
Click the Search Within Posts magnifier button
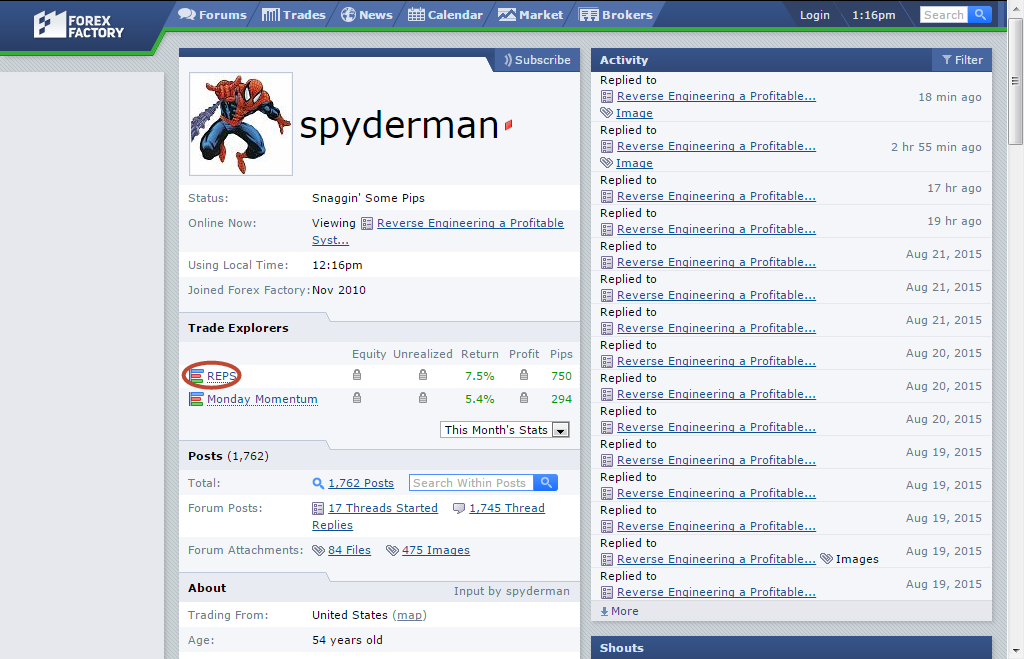[546, 483]
